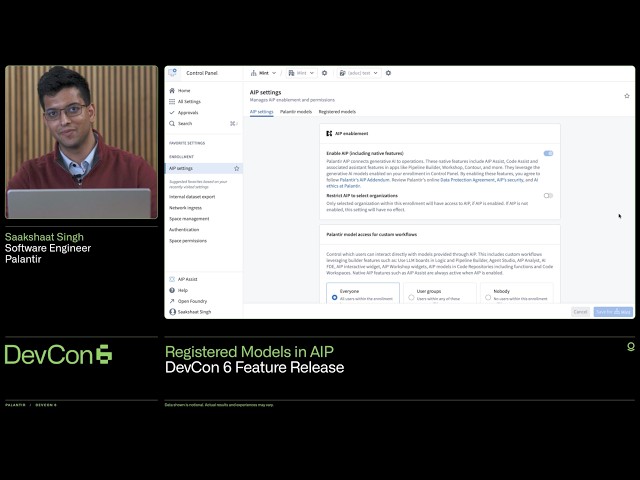Open the Approvals sidebar entry
This screenshot has height=480, width=640.
[x=188, y=113]
